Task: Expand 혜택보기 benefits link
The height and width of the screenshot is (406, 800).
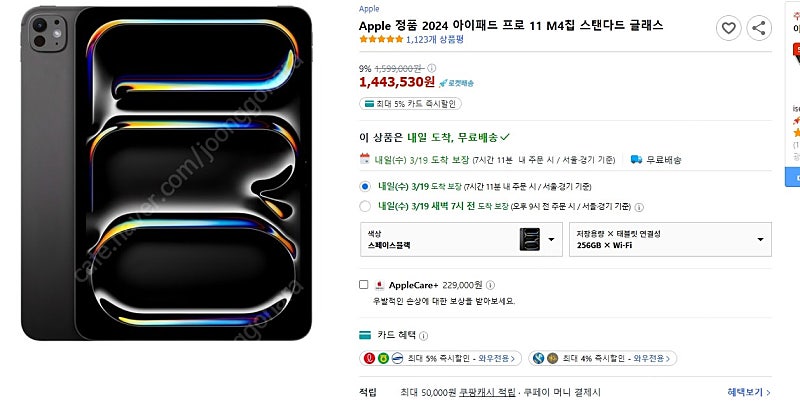Action: tap(749, 393)
